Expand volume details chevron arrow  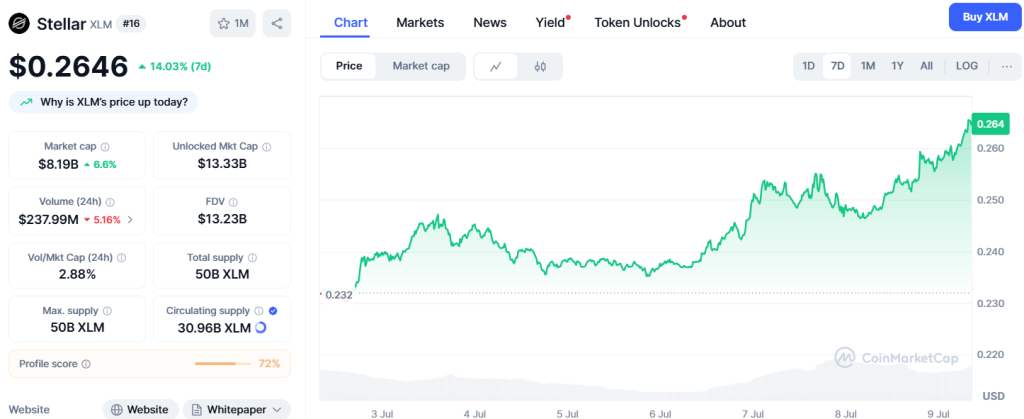(130, 220)
